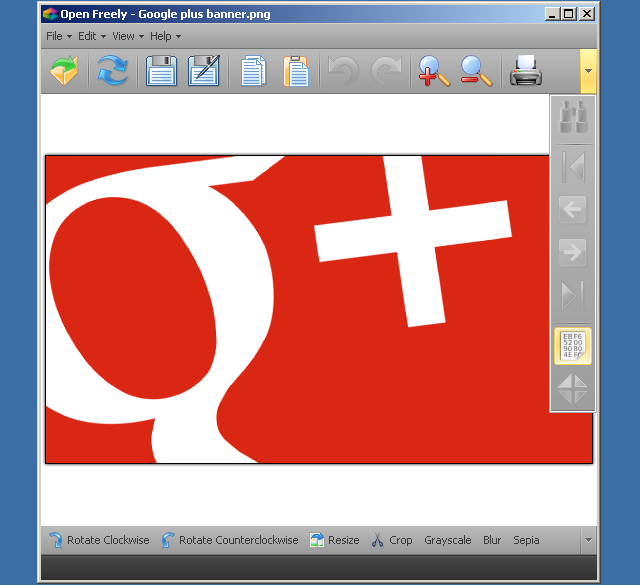Apply the Blur effect

[x=492, y=540]
